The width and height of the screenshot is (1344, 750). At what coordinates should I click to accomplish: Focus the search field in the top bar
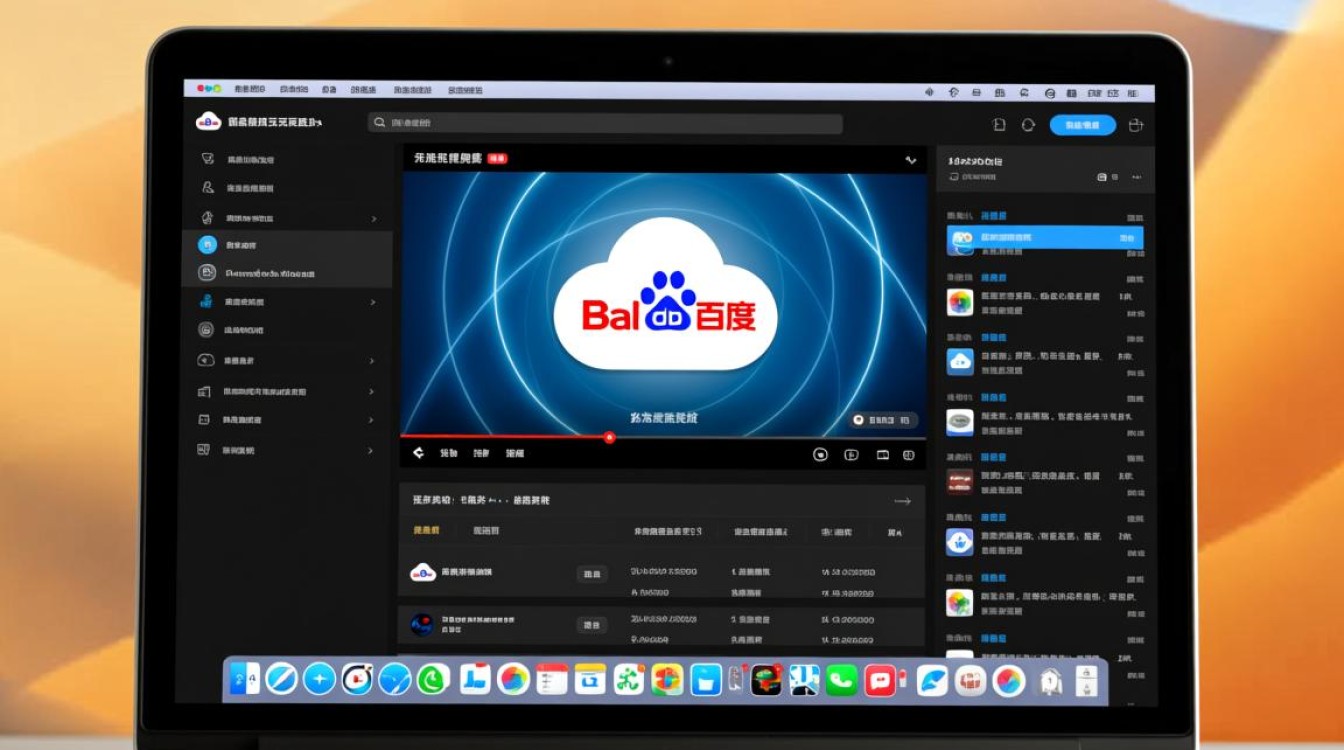click(604, 123)
